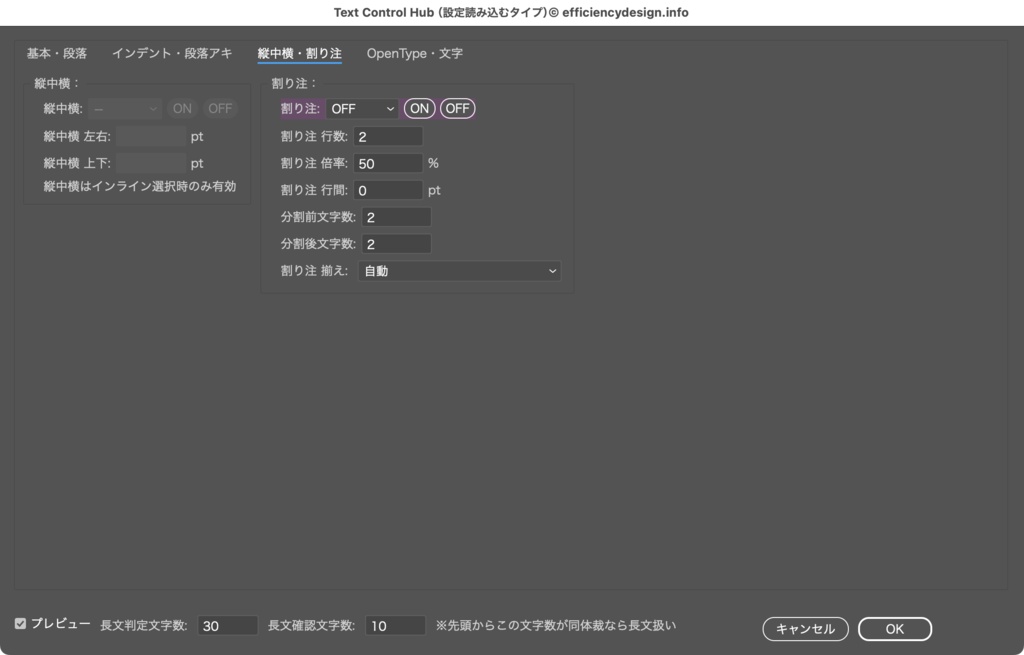The height and width of the screenshot is (655, 1024).
Task: Toggle the プレビュー checkbox
Action: coord(20,624)
